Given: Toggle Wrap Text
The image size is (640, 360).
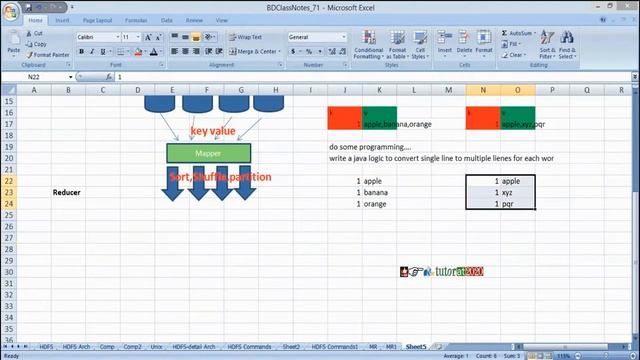Looking at the screenshot, I should tap(246, 37).
